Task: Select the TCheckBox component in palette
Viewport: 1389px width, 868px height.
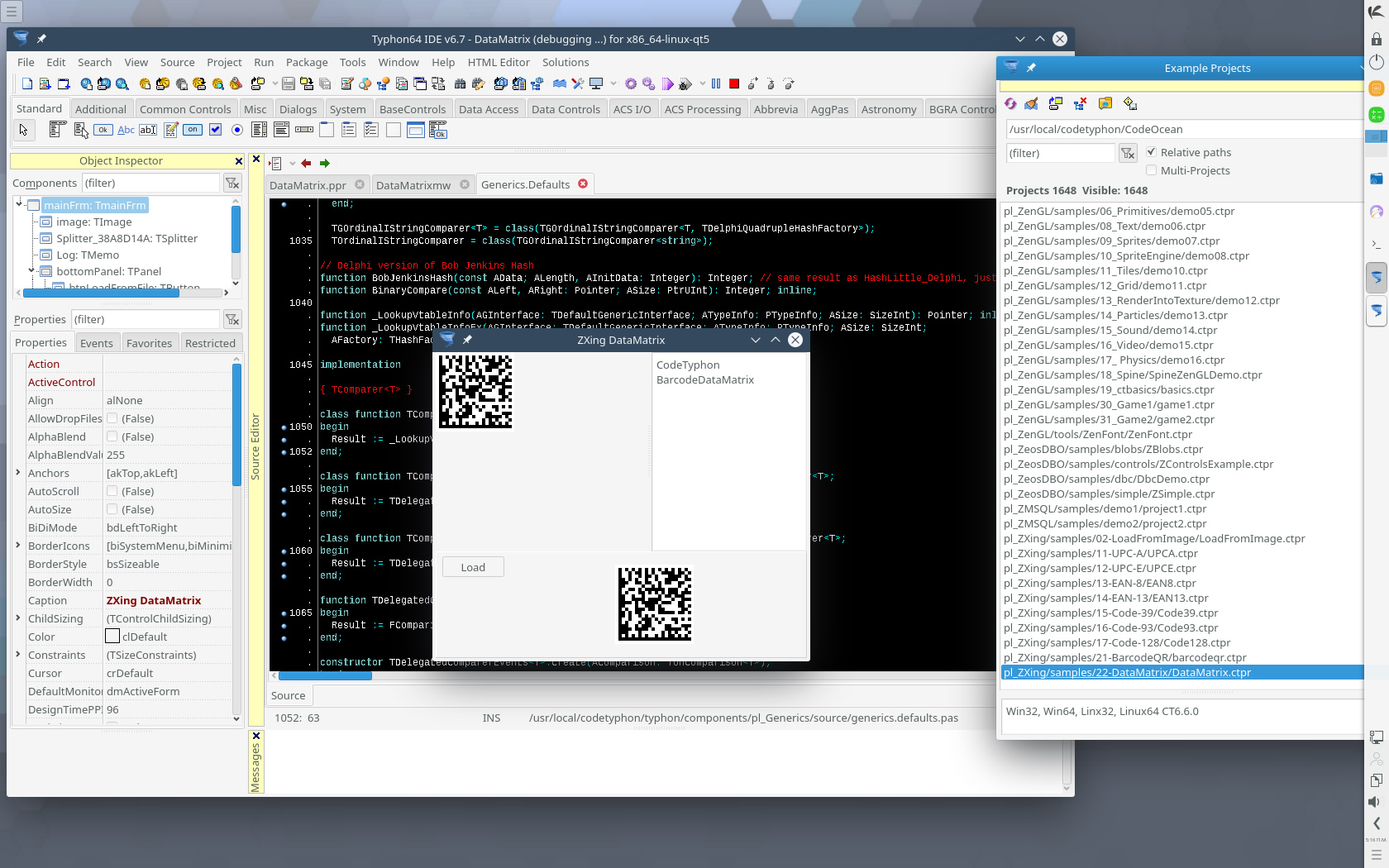Action: (x=215, y=129)
